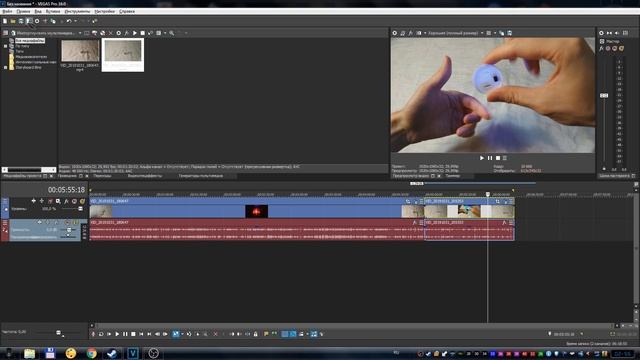Select the 'Теги' media bin
Image resolution: width=640 pixels, height=360 pixels.
pos(19,51)
